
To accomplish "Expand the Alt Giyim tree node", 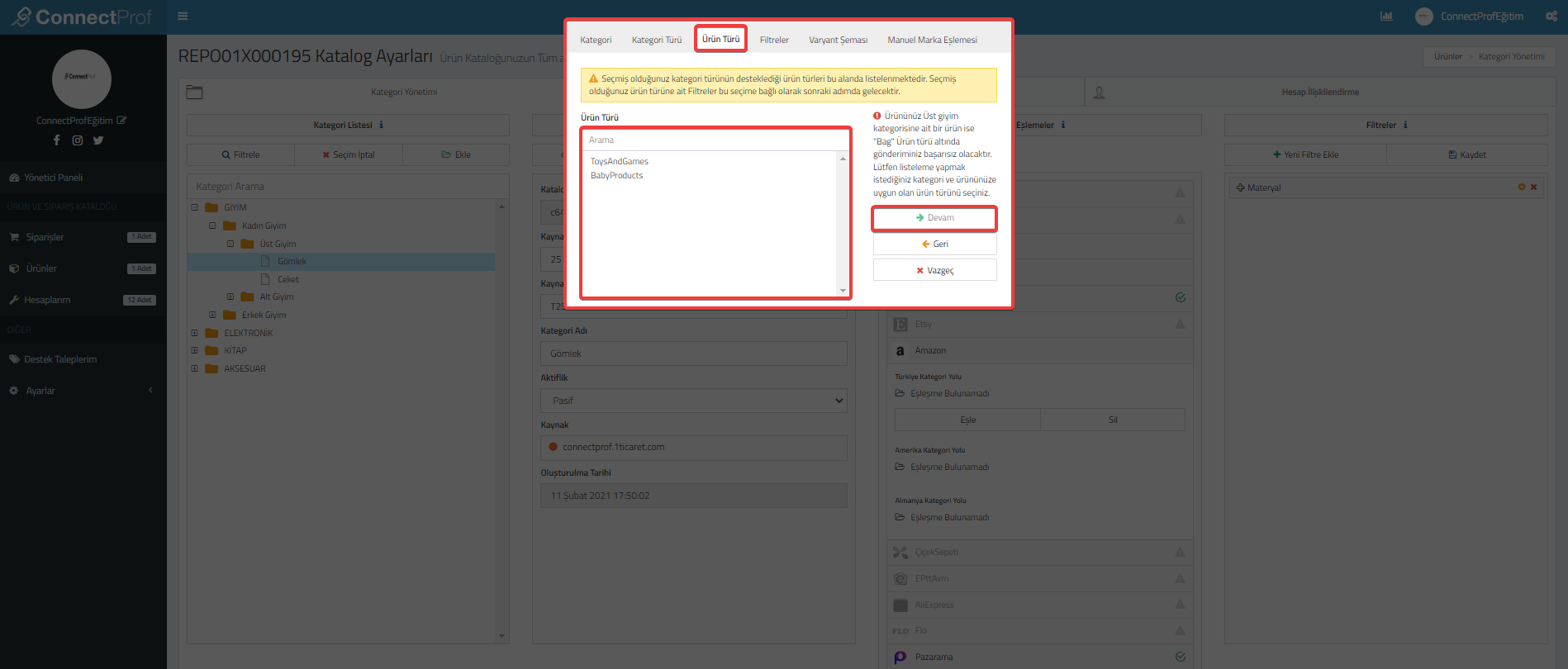I will [230, 297].
